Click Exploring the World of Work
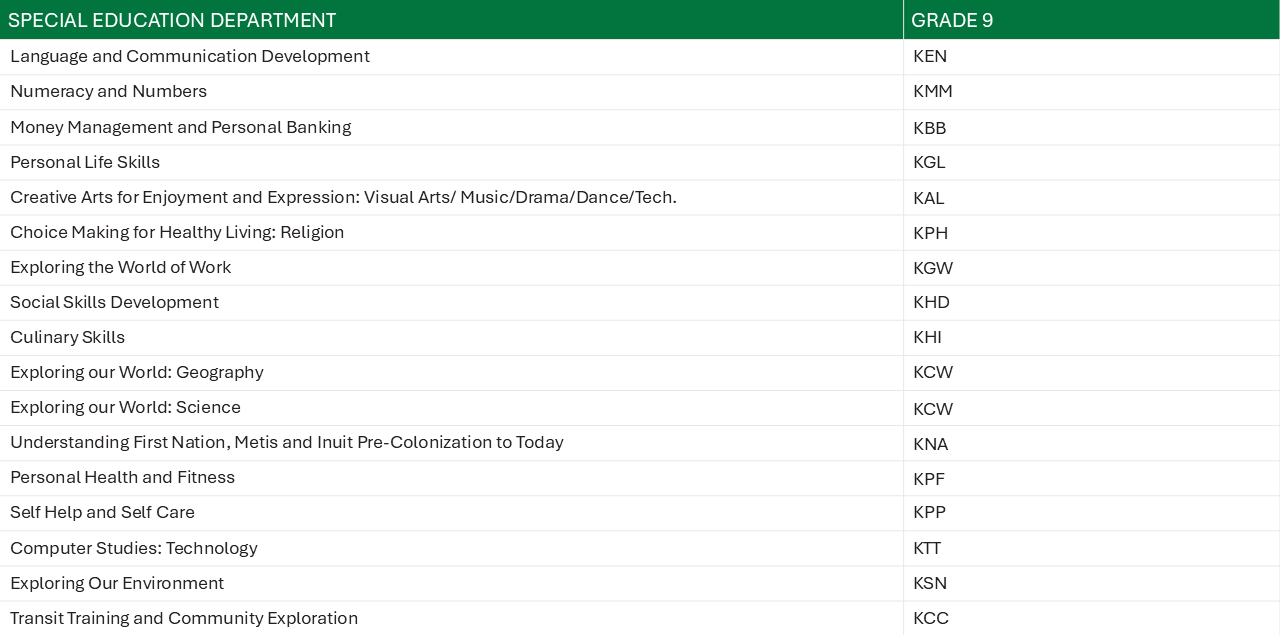The height and width of the screenshot is (635, 1280). [120, 267]
